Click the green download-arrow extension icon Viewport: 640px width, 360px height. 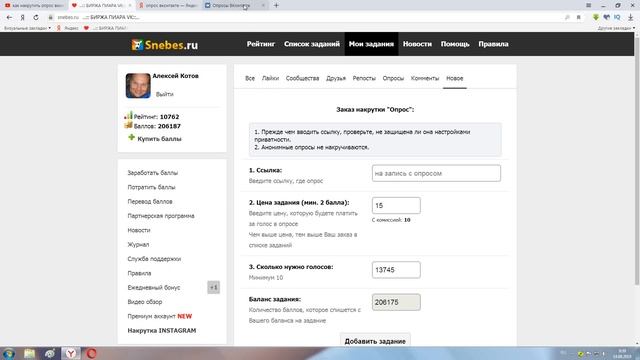click(x=596, y=17)
